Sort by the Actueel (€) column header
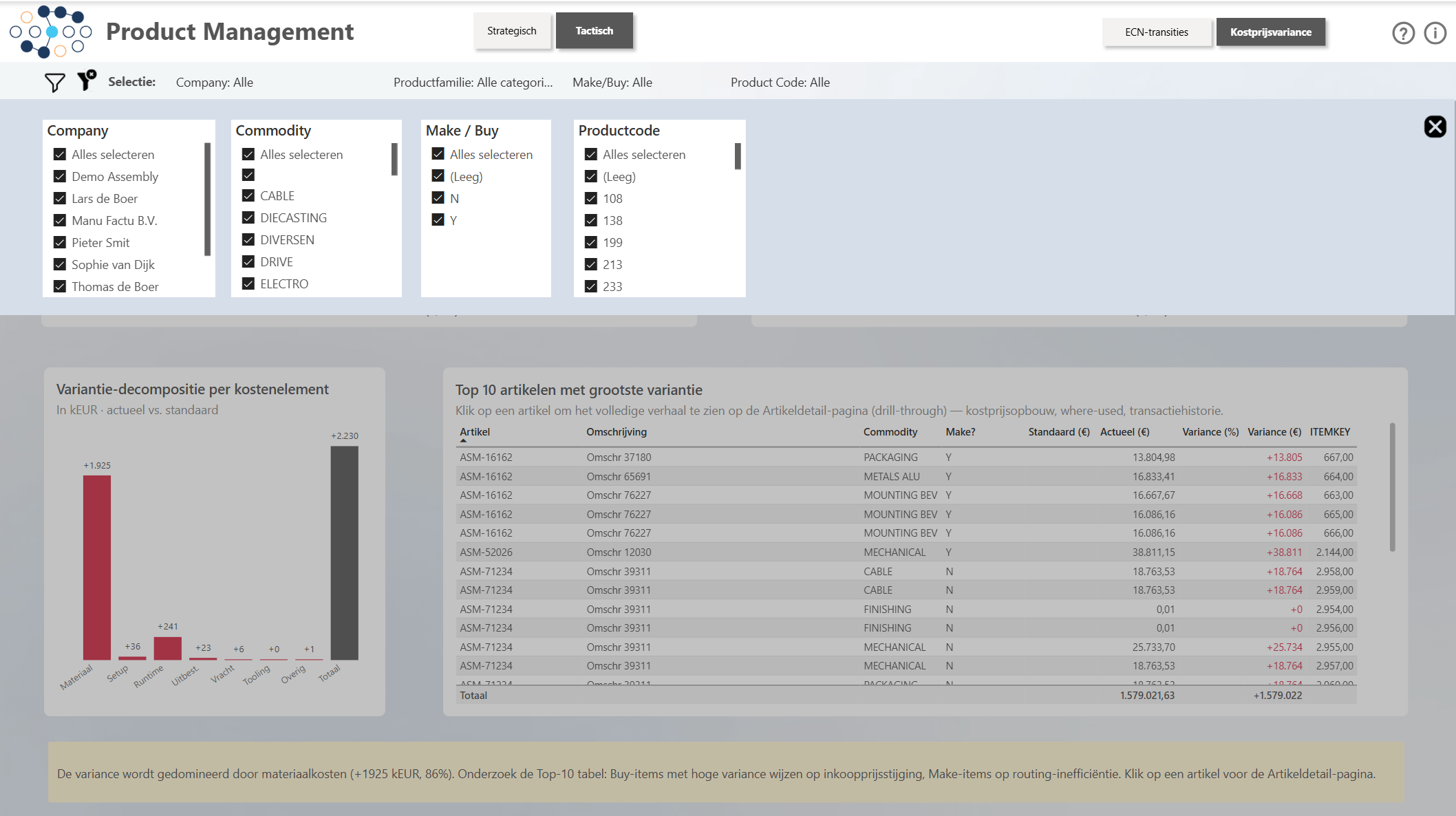 (1125, 432)
